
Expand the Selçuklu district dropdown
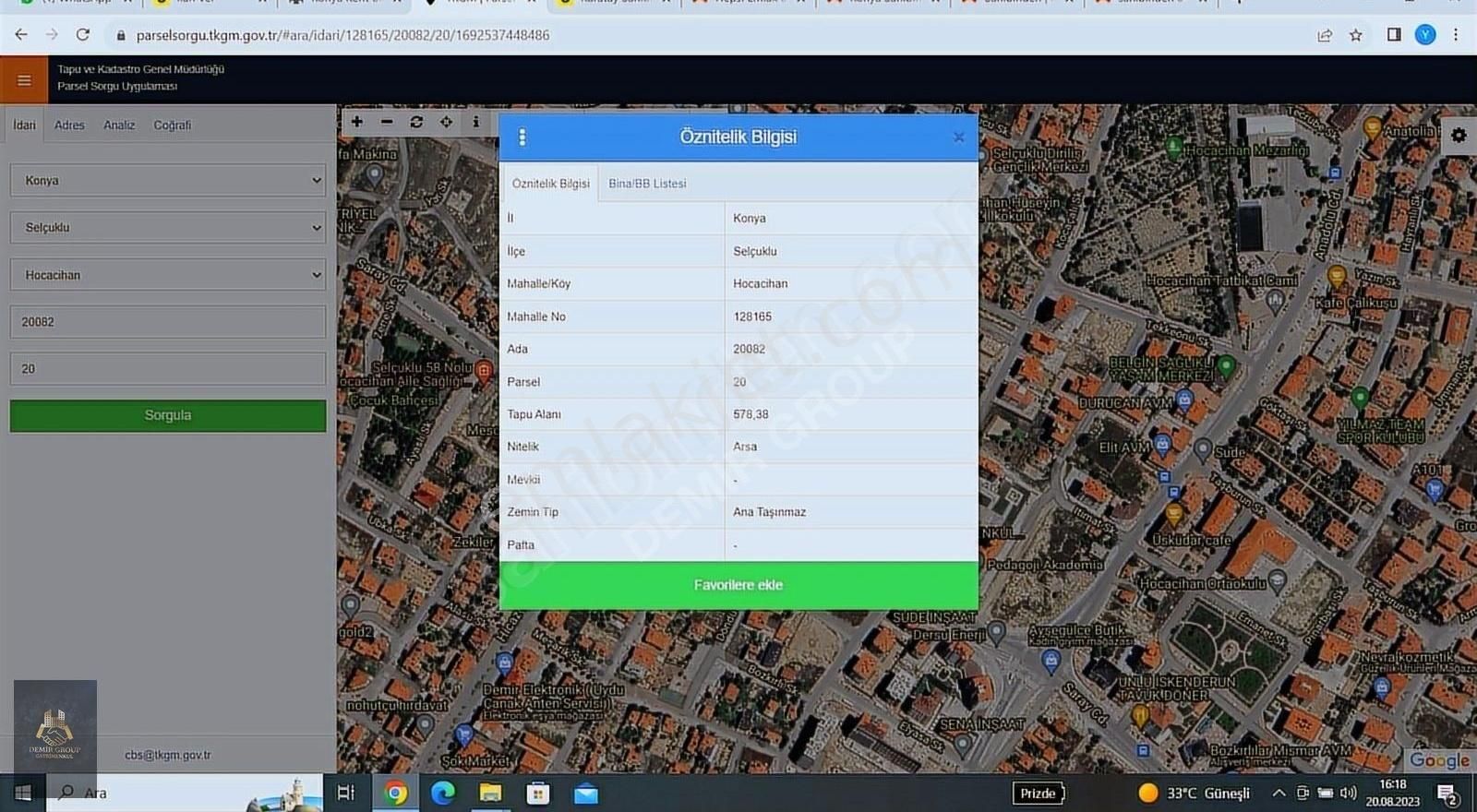pyautogui.click(x=168, y=228)
